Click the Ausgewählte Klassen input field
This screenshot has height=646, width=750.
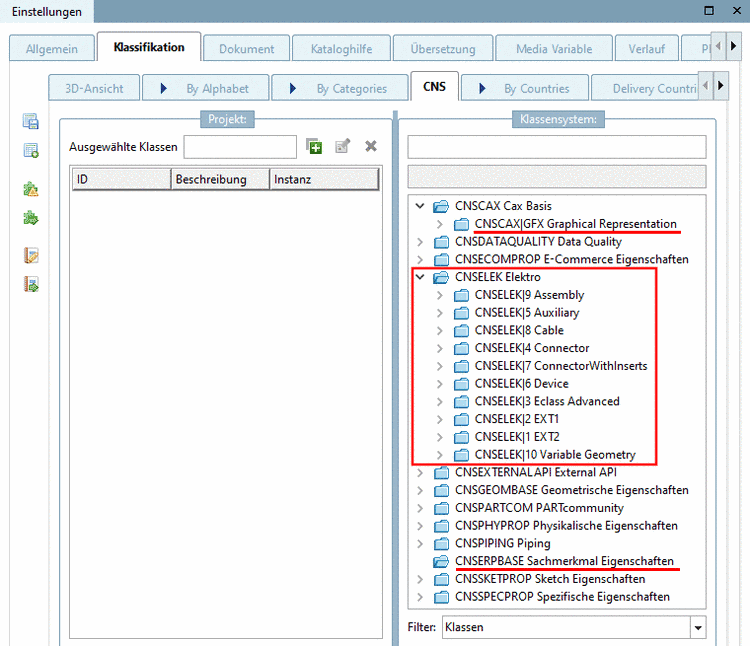tap(240, 147)
